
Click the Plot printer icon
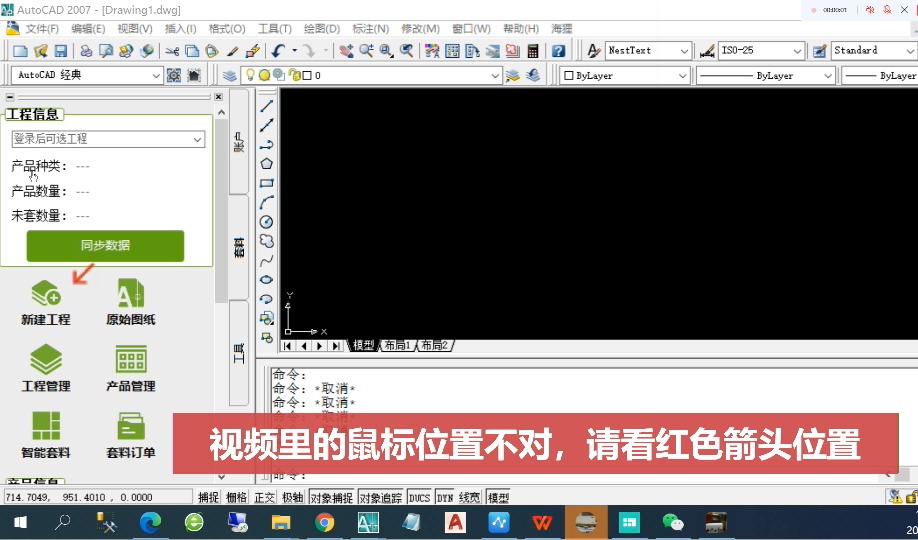coord(86,51)
